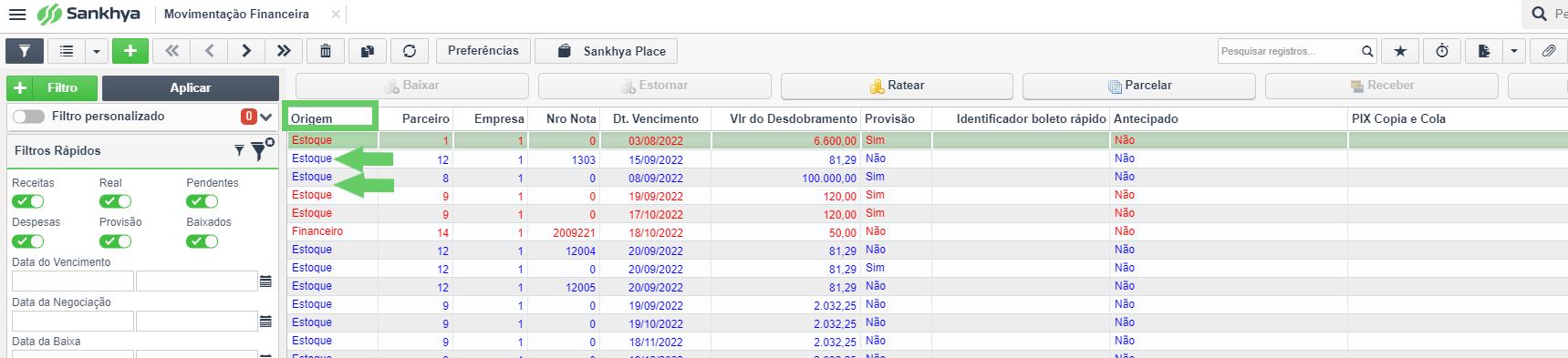
Task: Select the Movimentação Financeira tab
Action: tap(236, 14)
